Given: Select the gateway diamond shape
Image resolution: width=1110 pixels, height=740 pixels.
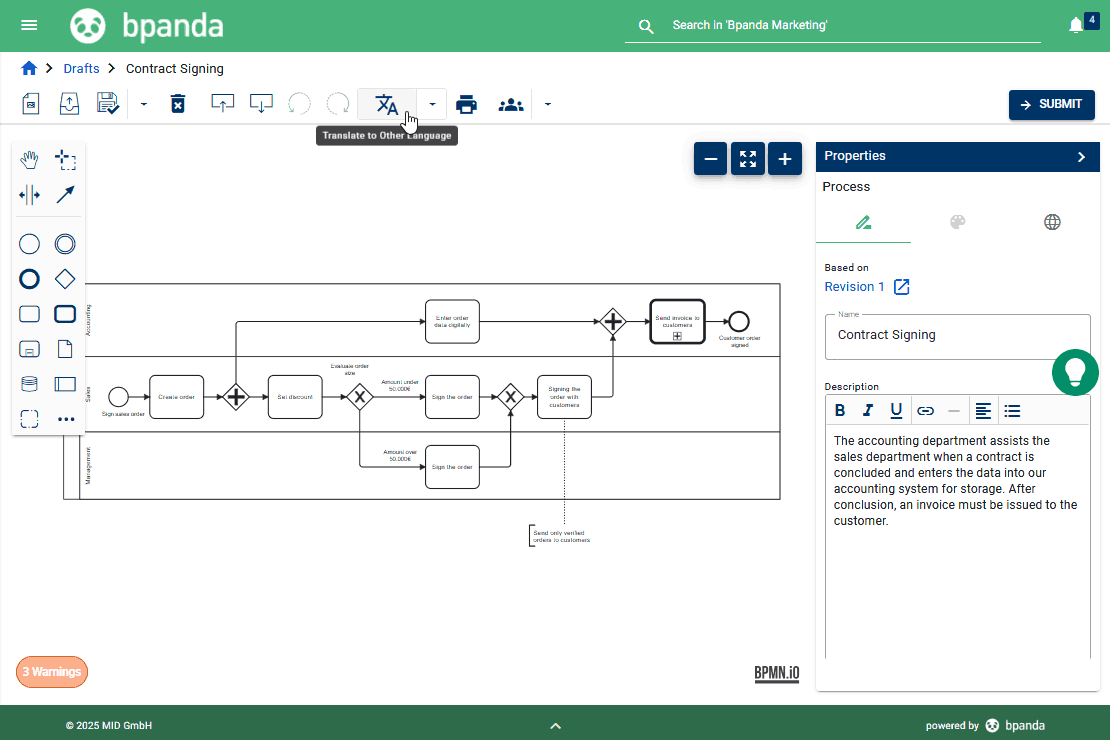Looking at the screenshot, I should tap(65, 279).
